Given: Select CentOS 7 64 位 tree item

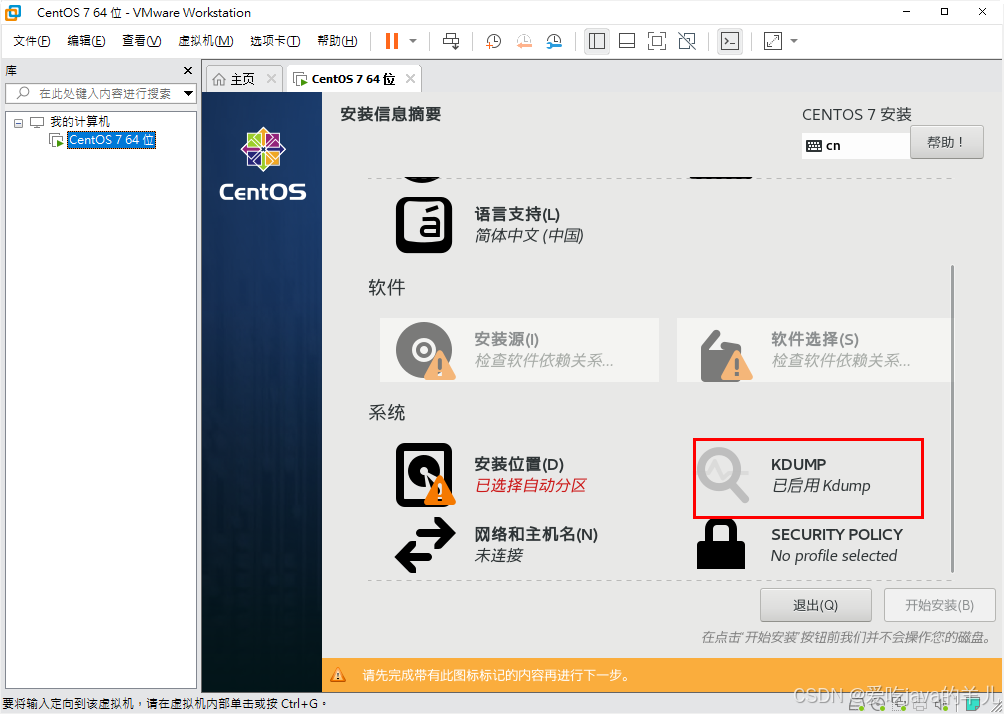Looking at the screenshot, I should [111, 140].
